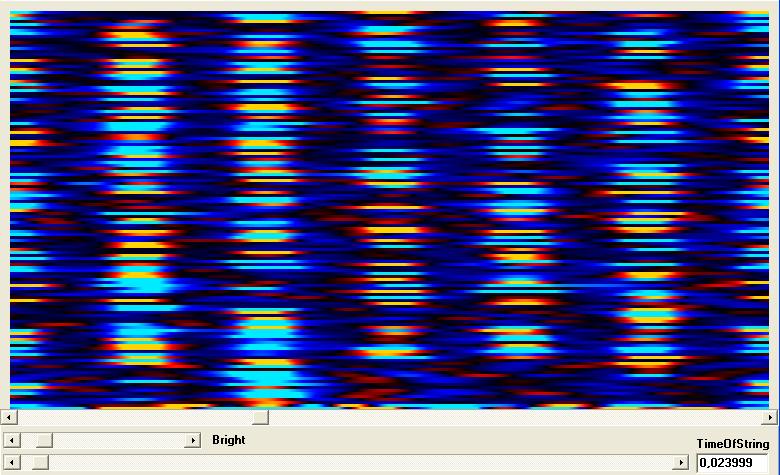Viewport: 780px width, 475px height.
Task: Click the TimeOfString value field 0,023999
Action: point(732,463)
